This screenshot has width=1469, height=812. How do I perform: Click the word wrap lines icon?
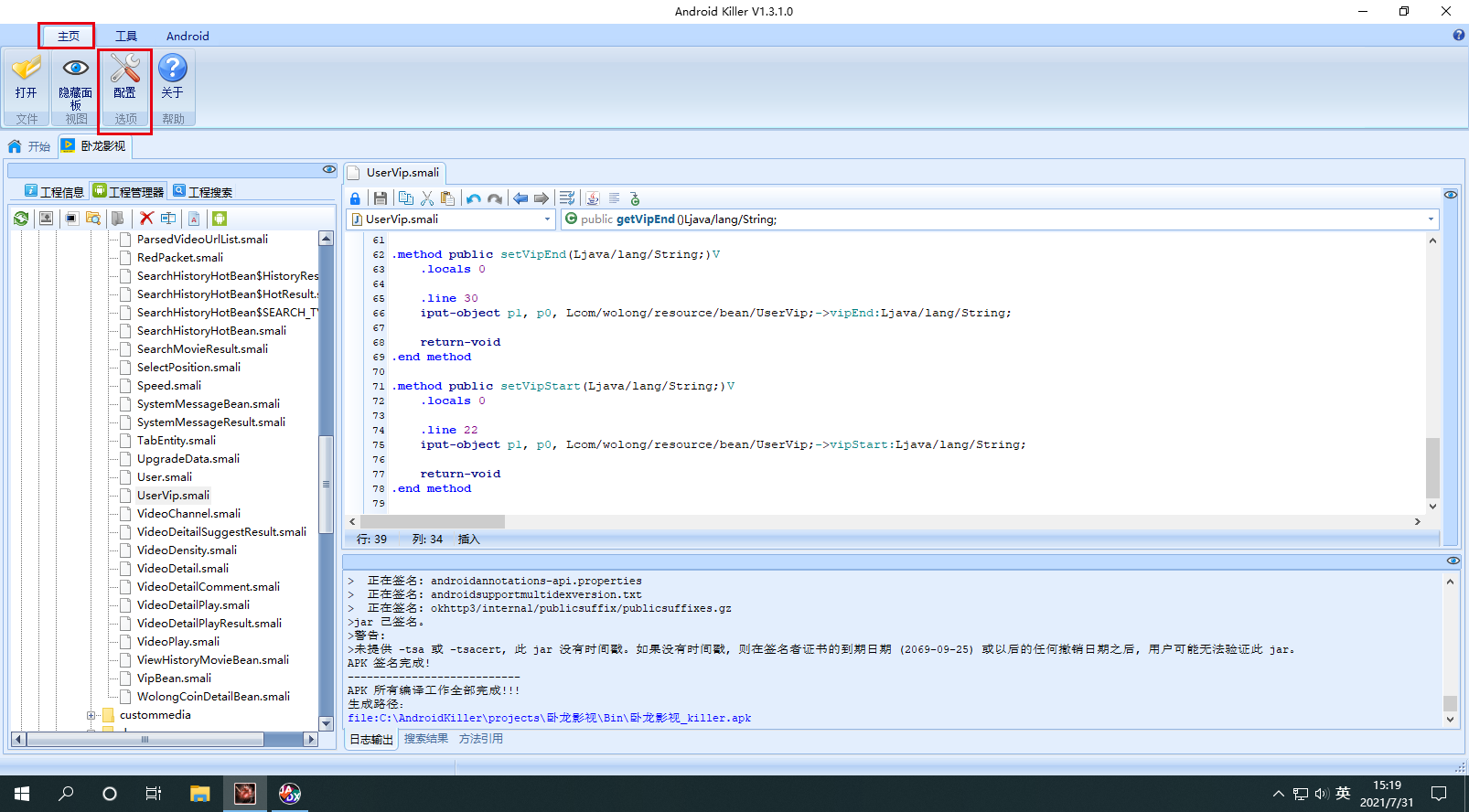click(567, 198)
